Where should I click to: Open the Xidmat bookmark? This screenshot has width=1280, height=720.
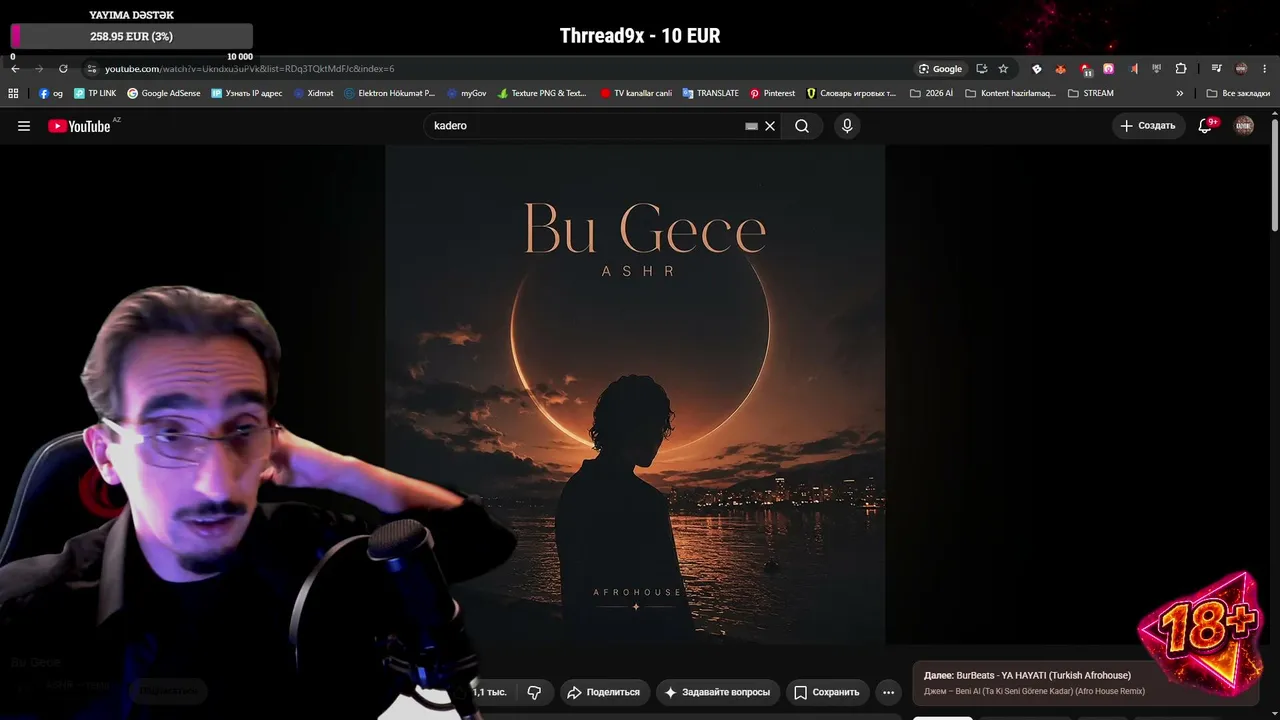tap(313, 93)
